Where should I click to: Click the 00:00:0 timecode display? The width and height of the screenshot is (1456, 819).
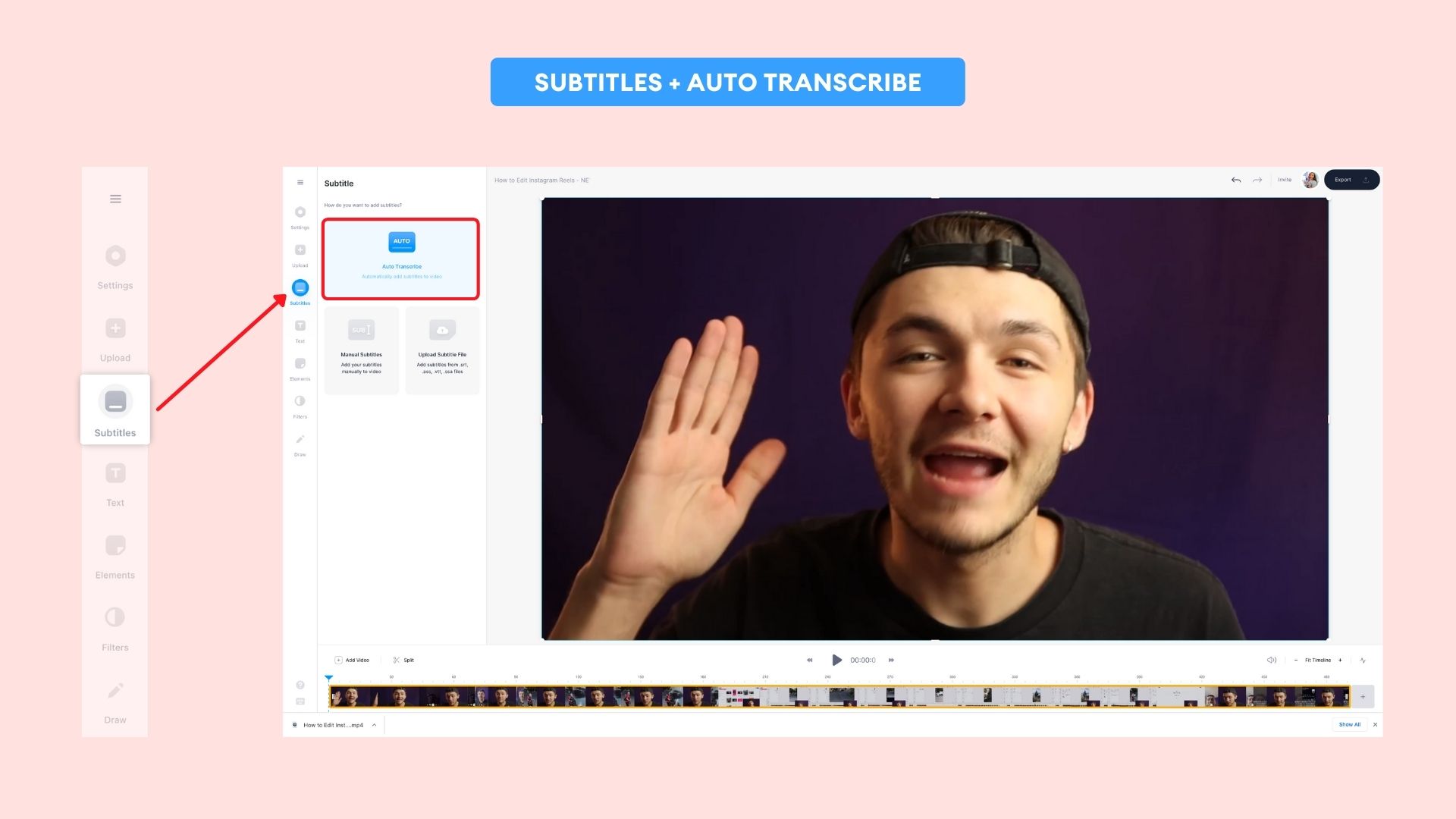863,660
